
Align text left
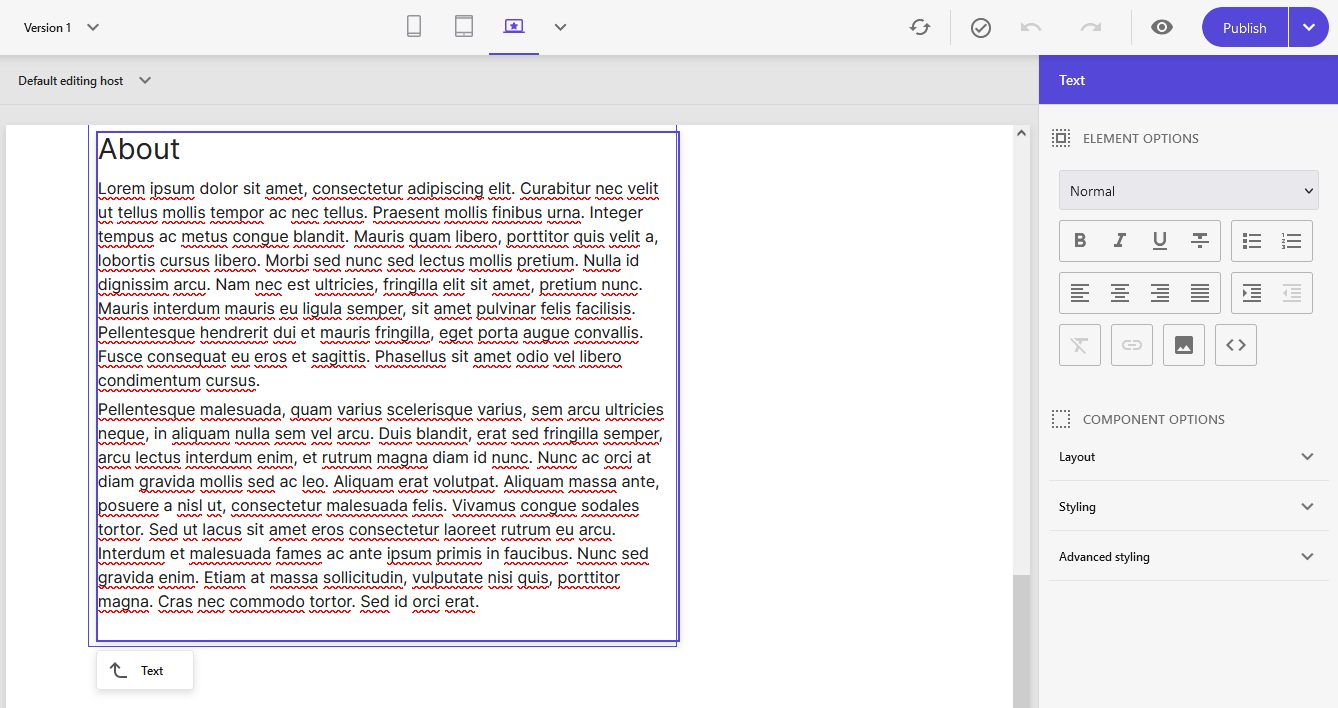[x=1080, y=293]
